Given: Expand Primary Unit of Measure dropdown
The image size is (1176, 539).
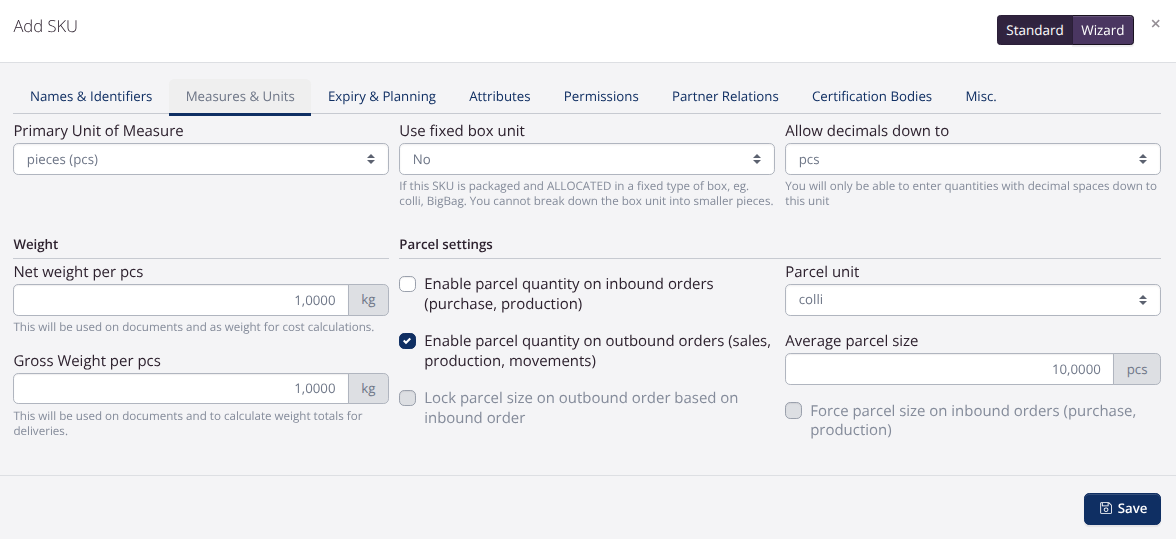Looking at the screenshot, I should click(x=200, y=159).
